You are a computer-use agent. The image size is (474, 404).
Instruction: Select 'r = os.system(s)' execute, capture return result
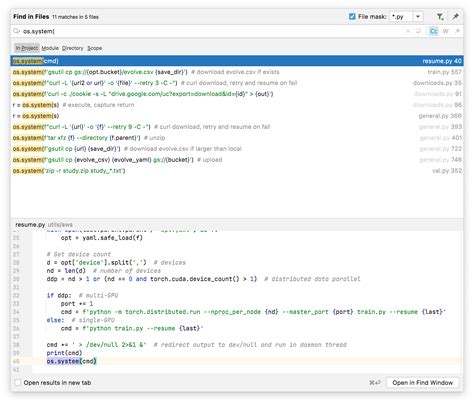click(x=237, y=105)
